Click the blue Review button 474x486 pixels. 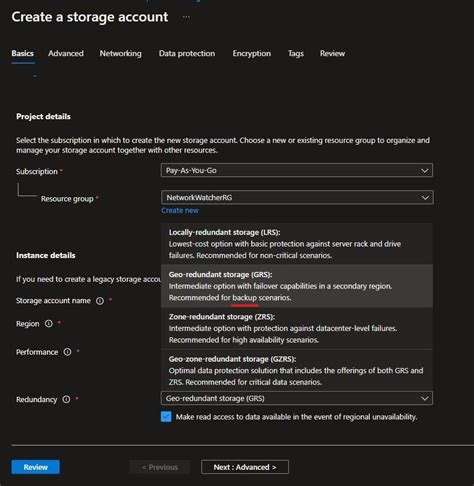(36, 467)
